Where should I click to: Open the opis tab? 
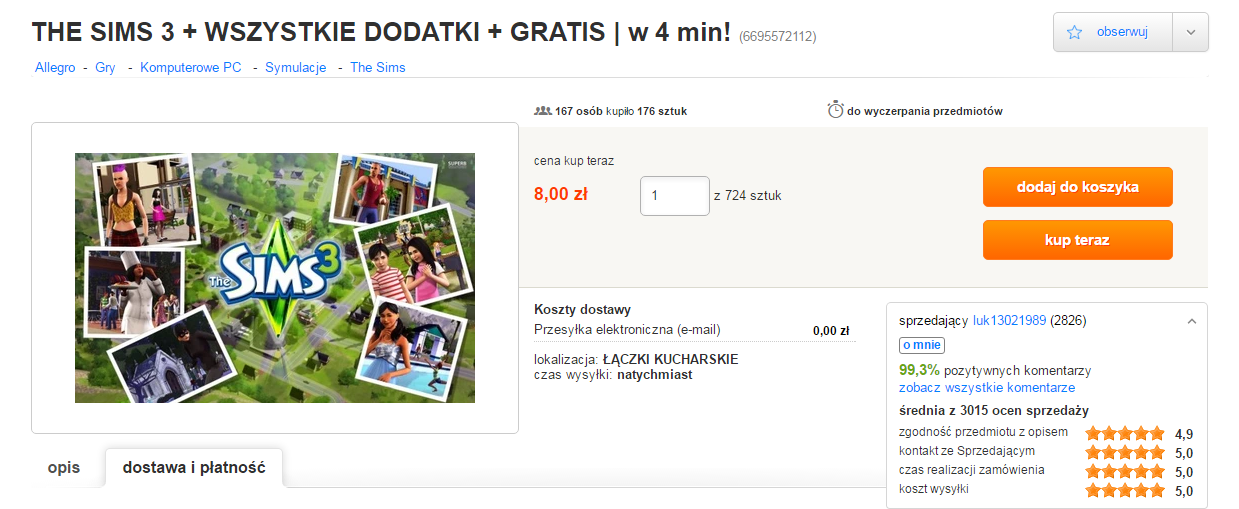point(64,468)
